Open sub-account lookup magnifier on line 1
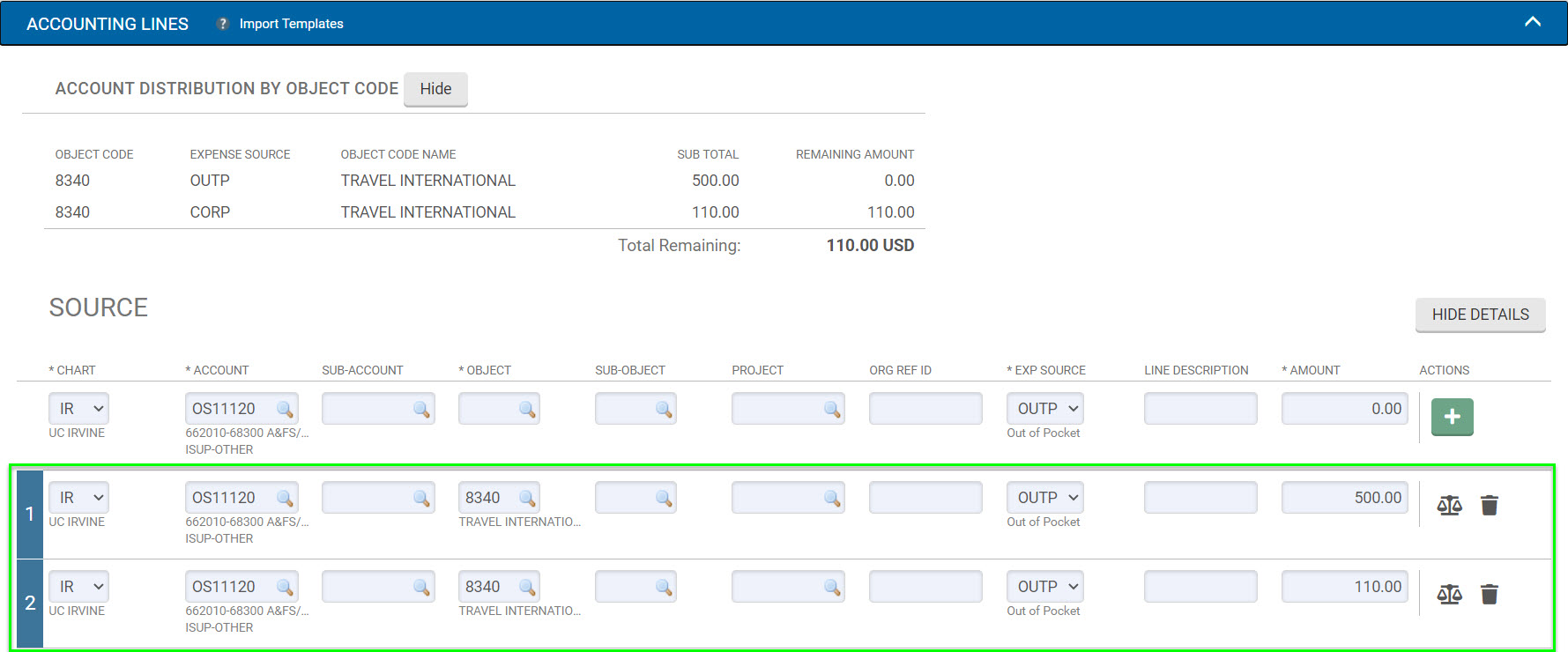This screenshot has width=1568, height=652. click(x=421, y=498)
